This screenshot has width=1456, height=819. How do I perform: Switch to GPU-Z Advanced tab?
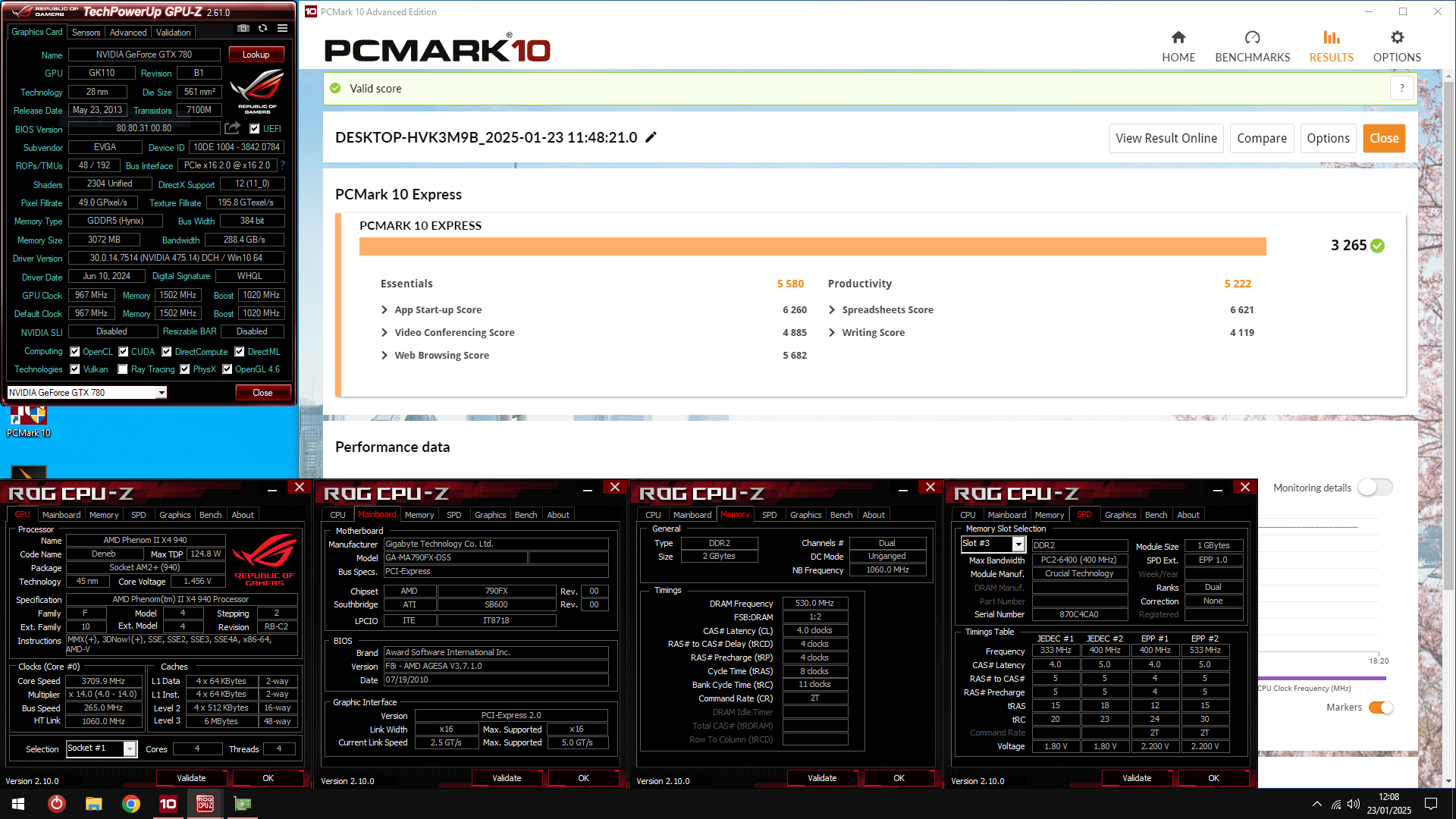[x=128, y=33]
